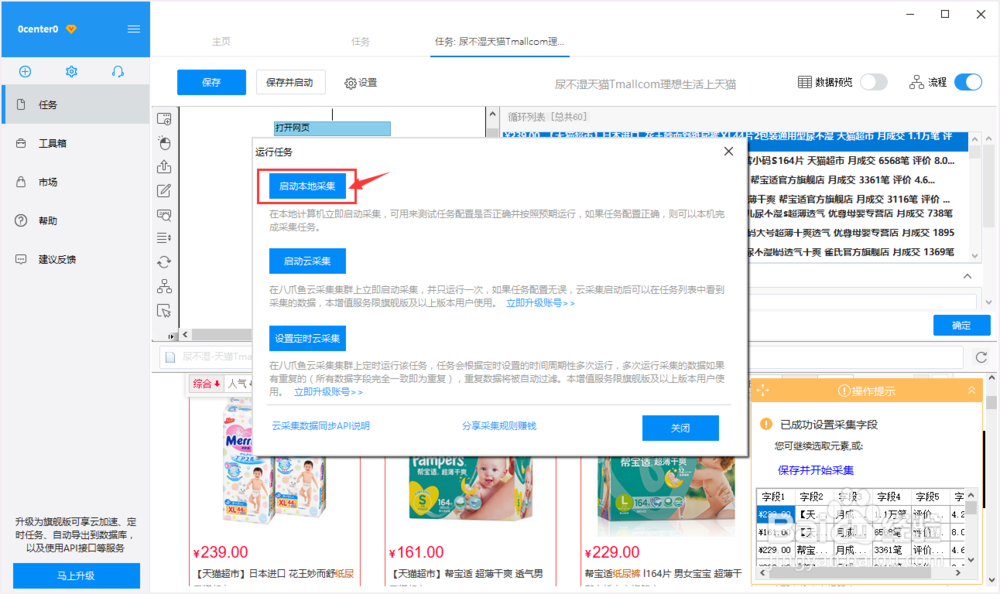The height and width of the screenshot is (594, 1000).
Task: Close the 运行任务 dialog with X
Action: 729,151
